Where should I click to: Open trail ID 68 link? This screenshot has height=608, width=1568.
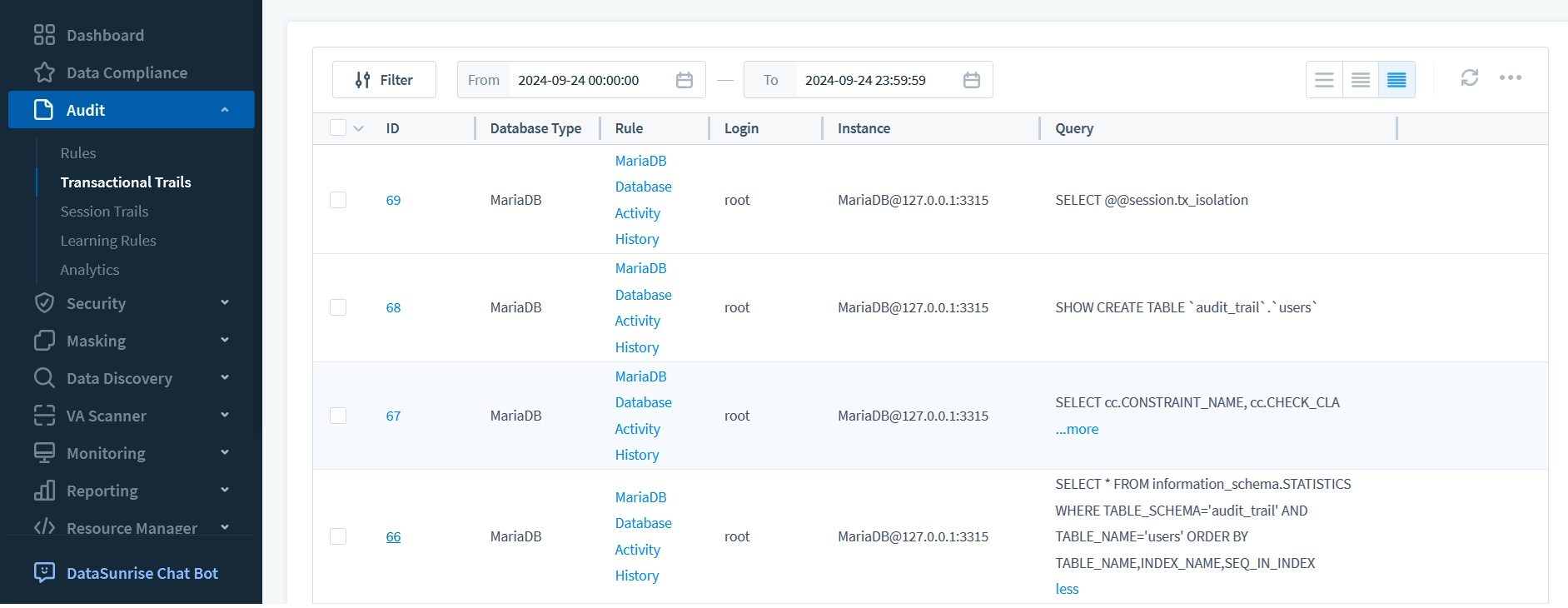click(x=393, y=307)
